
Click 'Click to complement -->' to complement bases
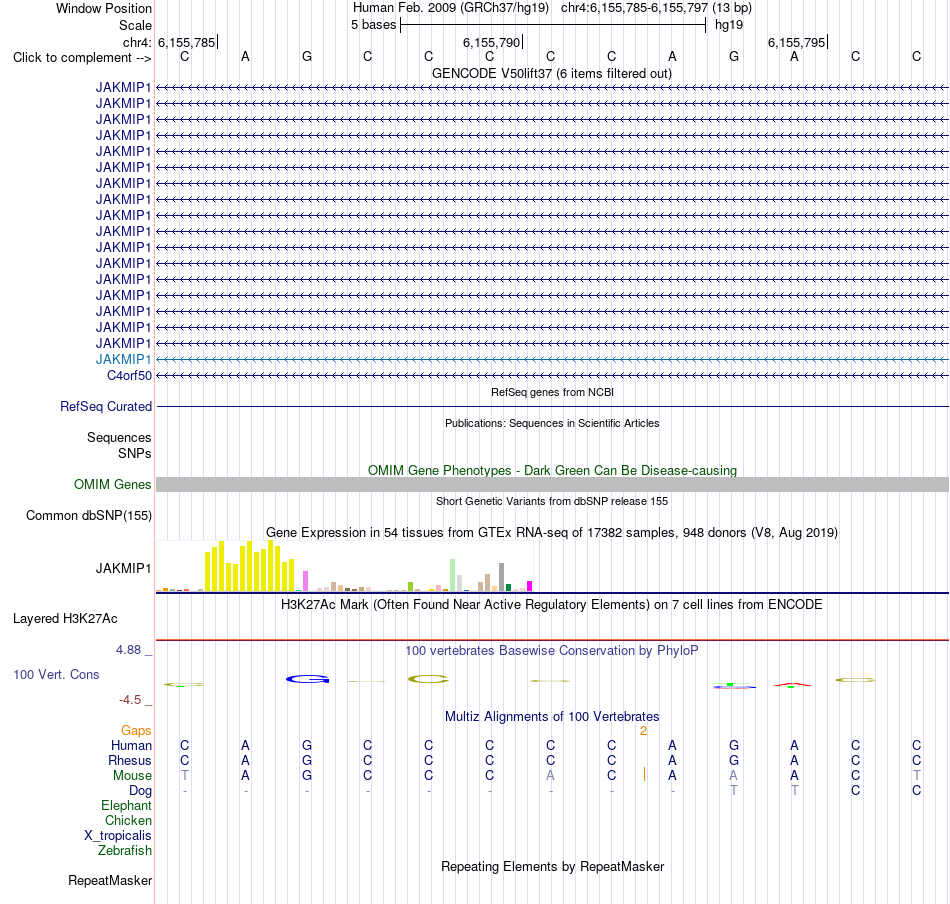click(x=82, y=58)
